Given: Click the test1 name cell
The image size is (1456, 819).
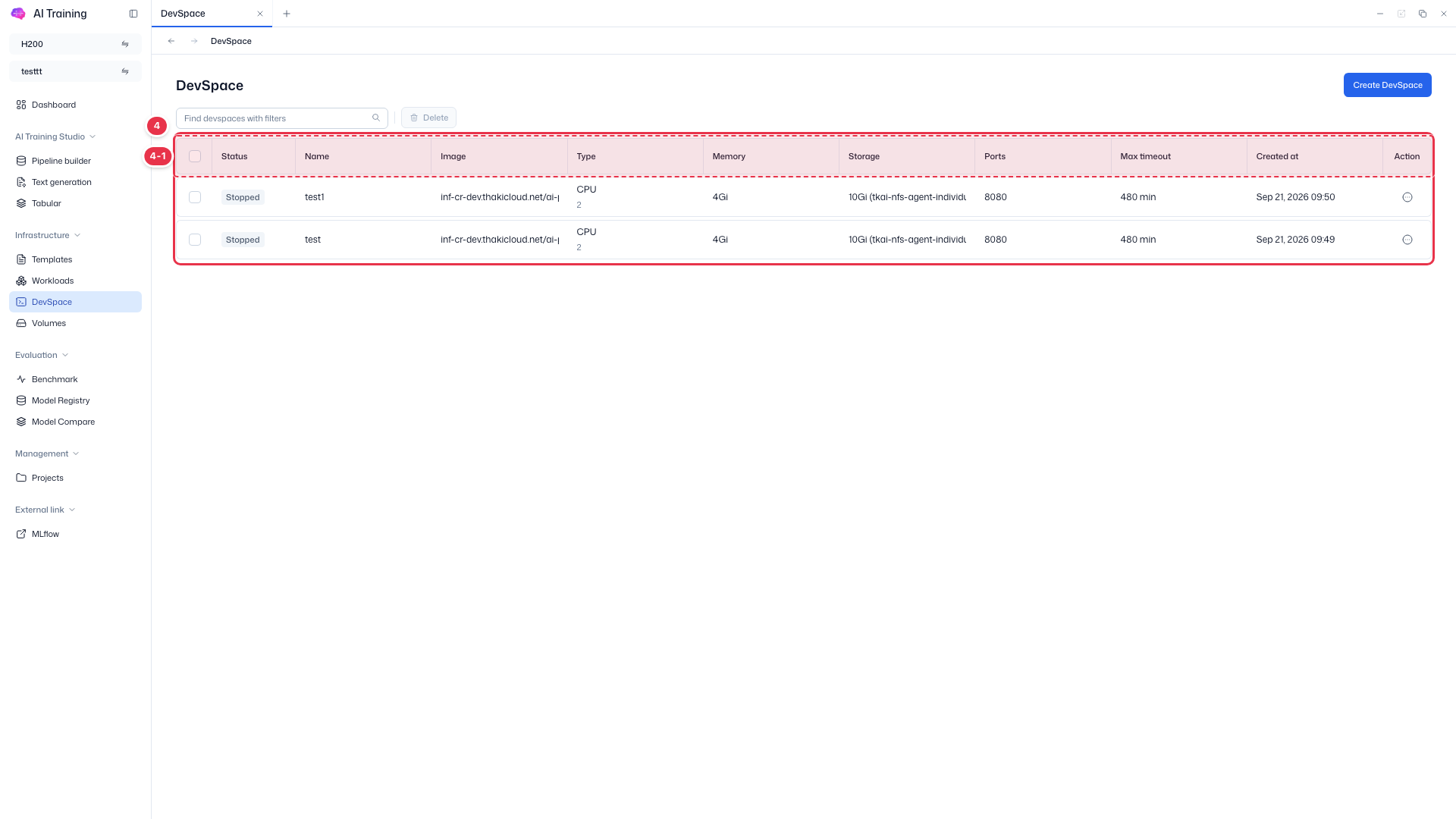Looking at the screenshot, I should point(315,197).
